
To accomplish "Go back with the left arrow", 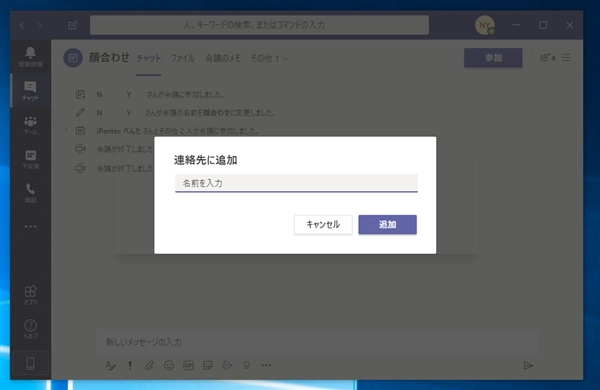I will click(22, 25).
